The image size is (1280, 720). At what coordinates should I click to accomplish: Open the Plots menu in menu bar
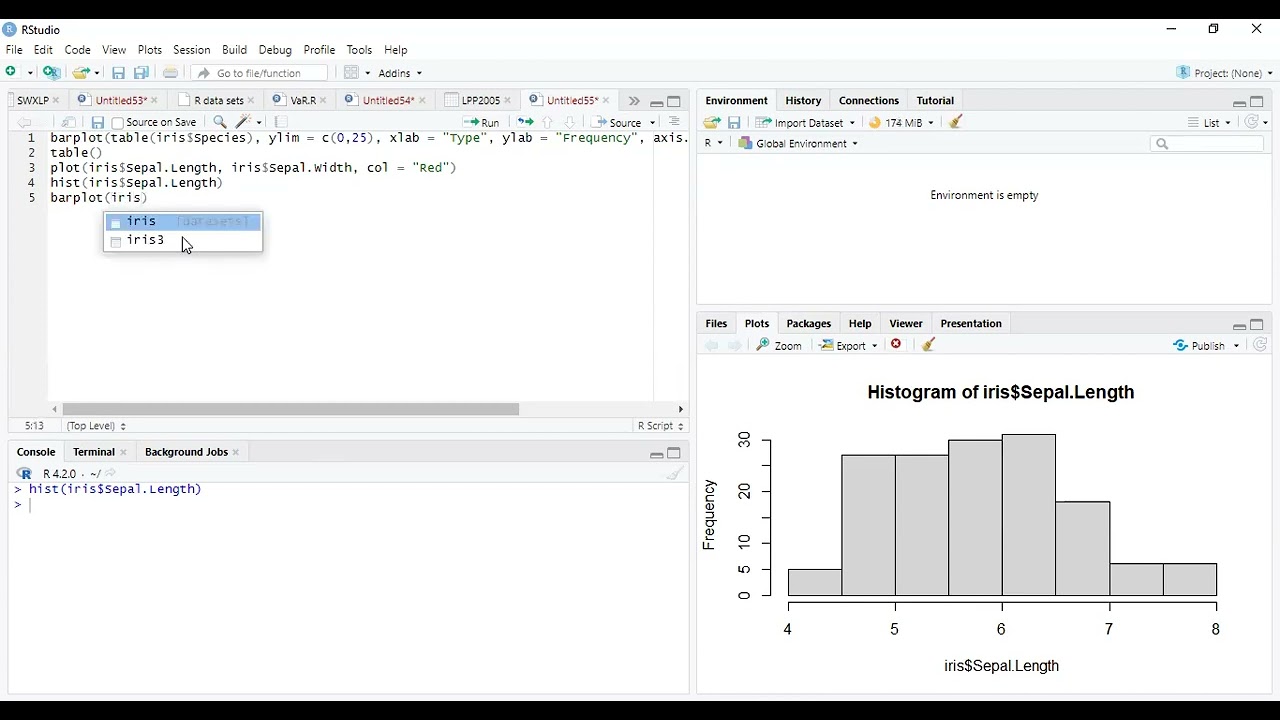150,49
